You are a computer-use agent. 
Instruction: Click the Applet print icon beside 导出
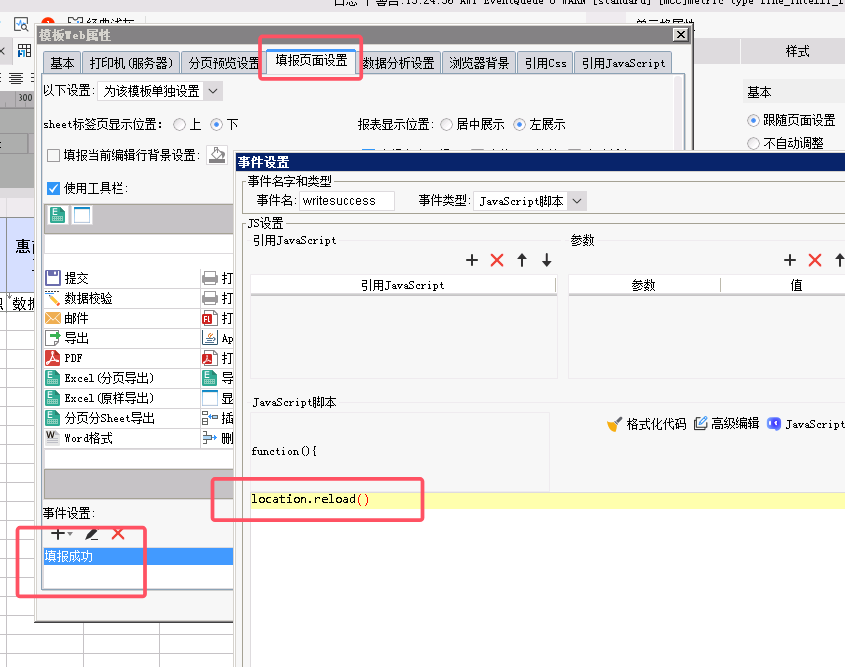click(210, 338)
